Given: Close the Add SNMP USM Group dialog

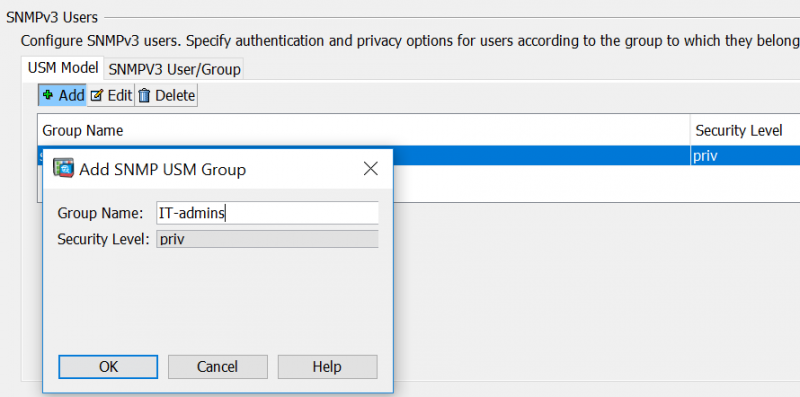Looking at the screenshot, I should click(x=371, y=168).
